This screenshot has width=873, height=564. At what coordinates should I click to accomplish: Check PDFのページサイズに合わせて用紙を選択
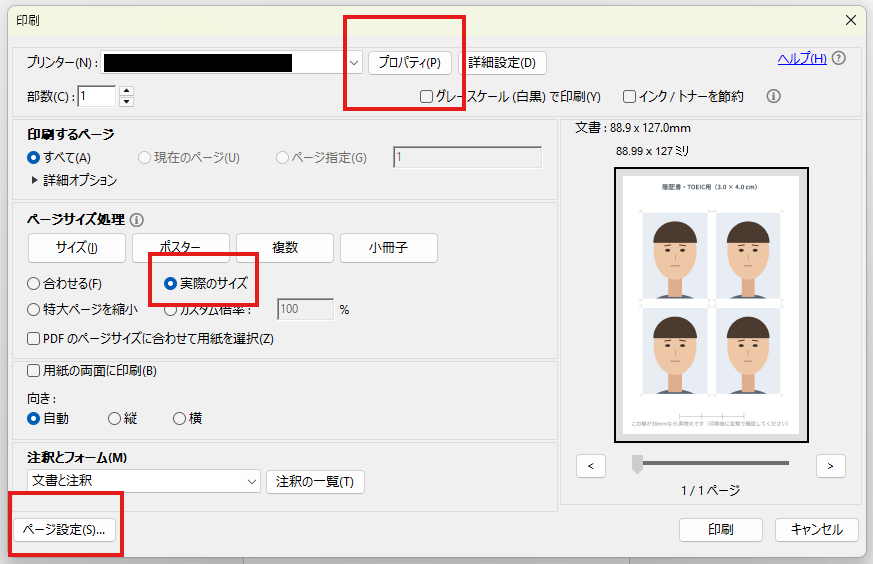[33, 339]
